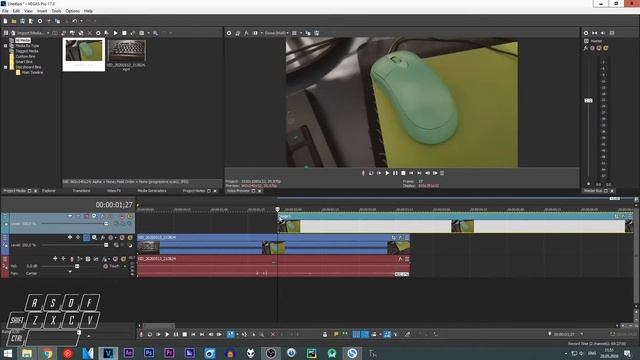The image size is (640, 360).
Task: Select Main Timeline storyboard bin
Action: point(32,72)
